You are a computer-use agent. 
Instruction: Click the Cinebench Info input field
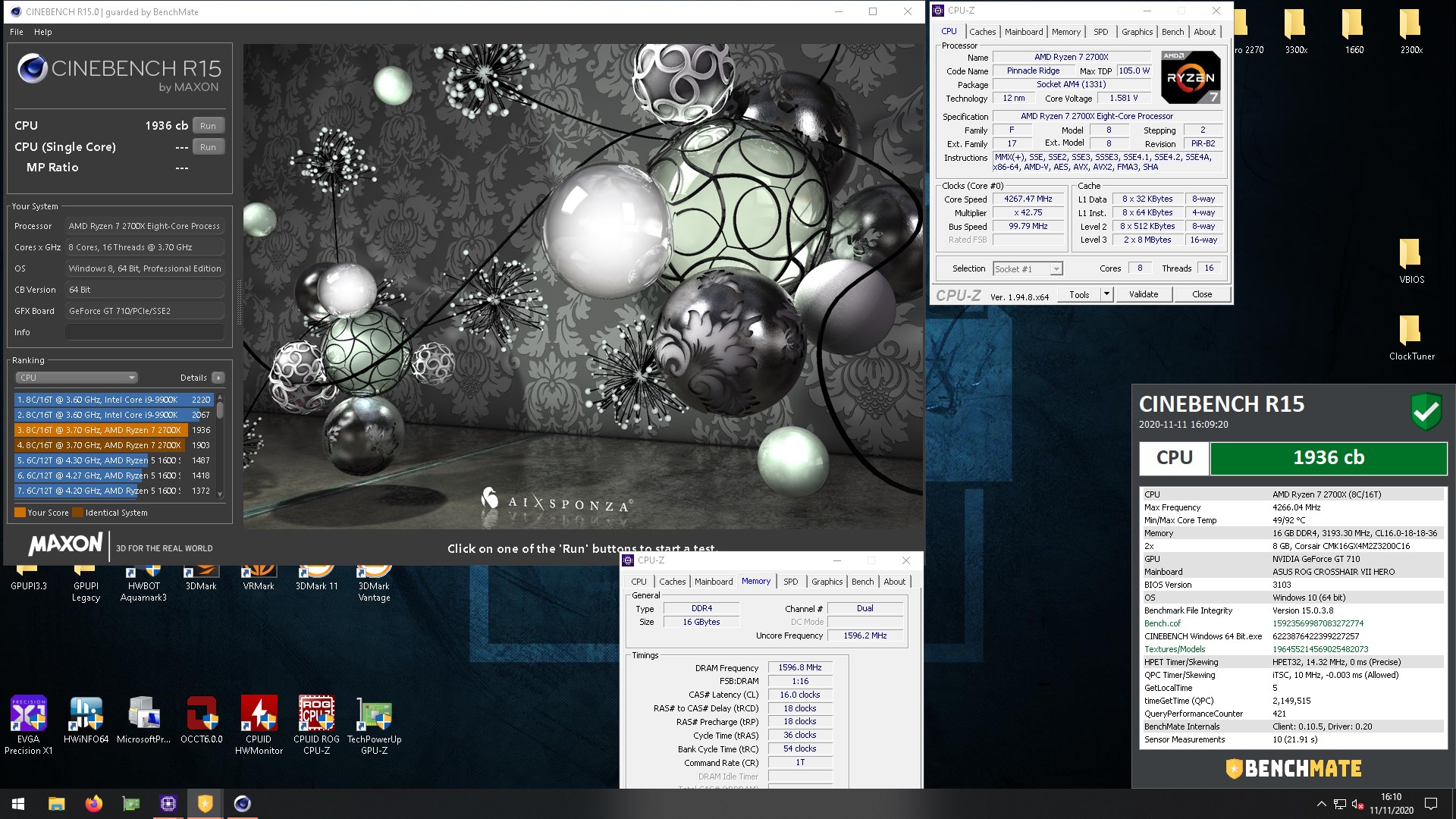tap(144, 332)
